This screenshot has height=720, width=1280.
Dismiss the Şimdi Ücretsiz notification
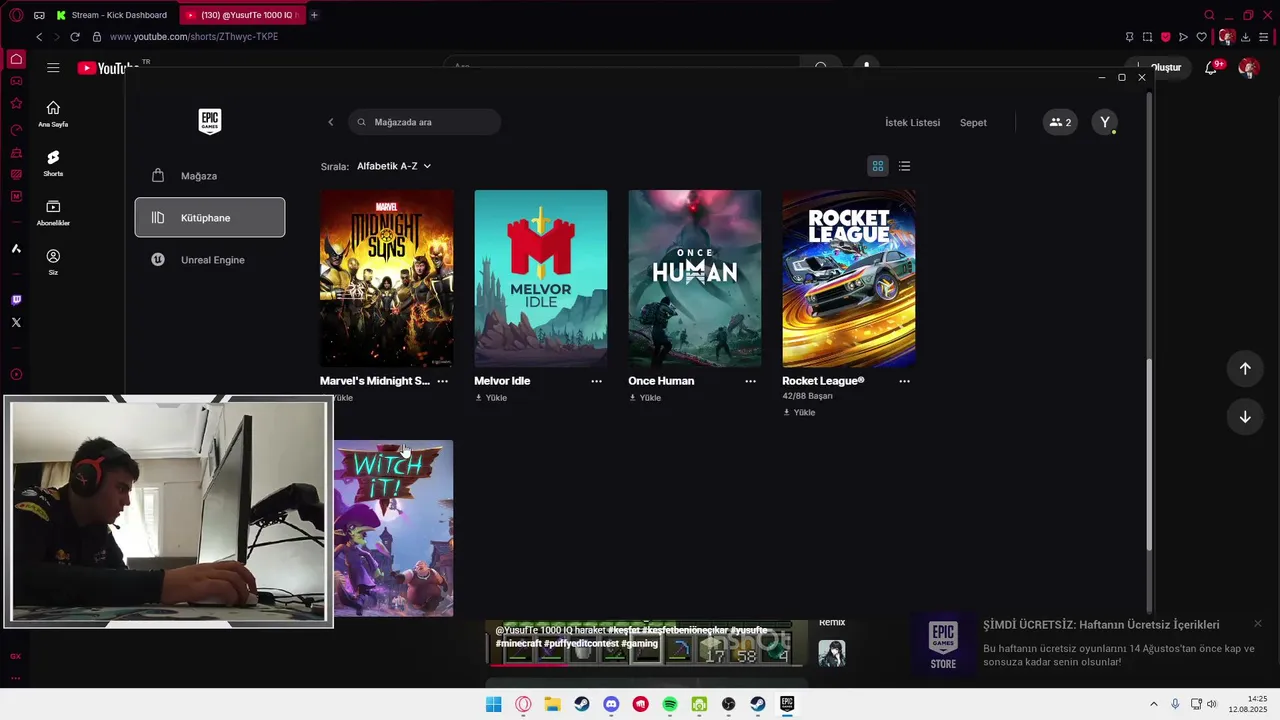click(x=1258, y=624)
